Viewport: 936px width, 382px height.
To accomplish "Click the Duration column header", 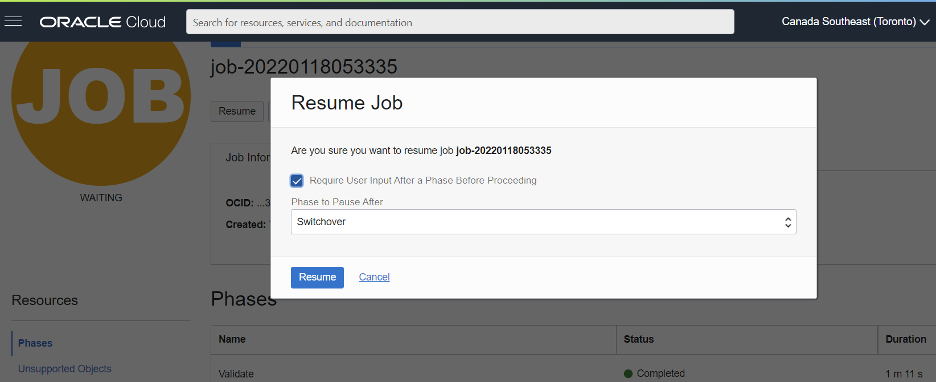I will (x=906, y=339).
